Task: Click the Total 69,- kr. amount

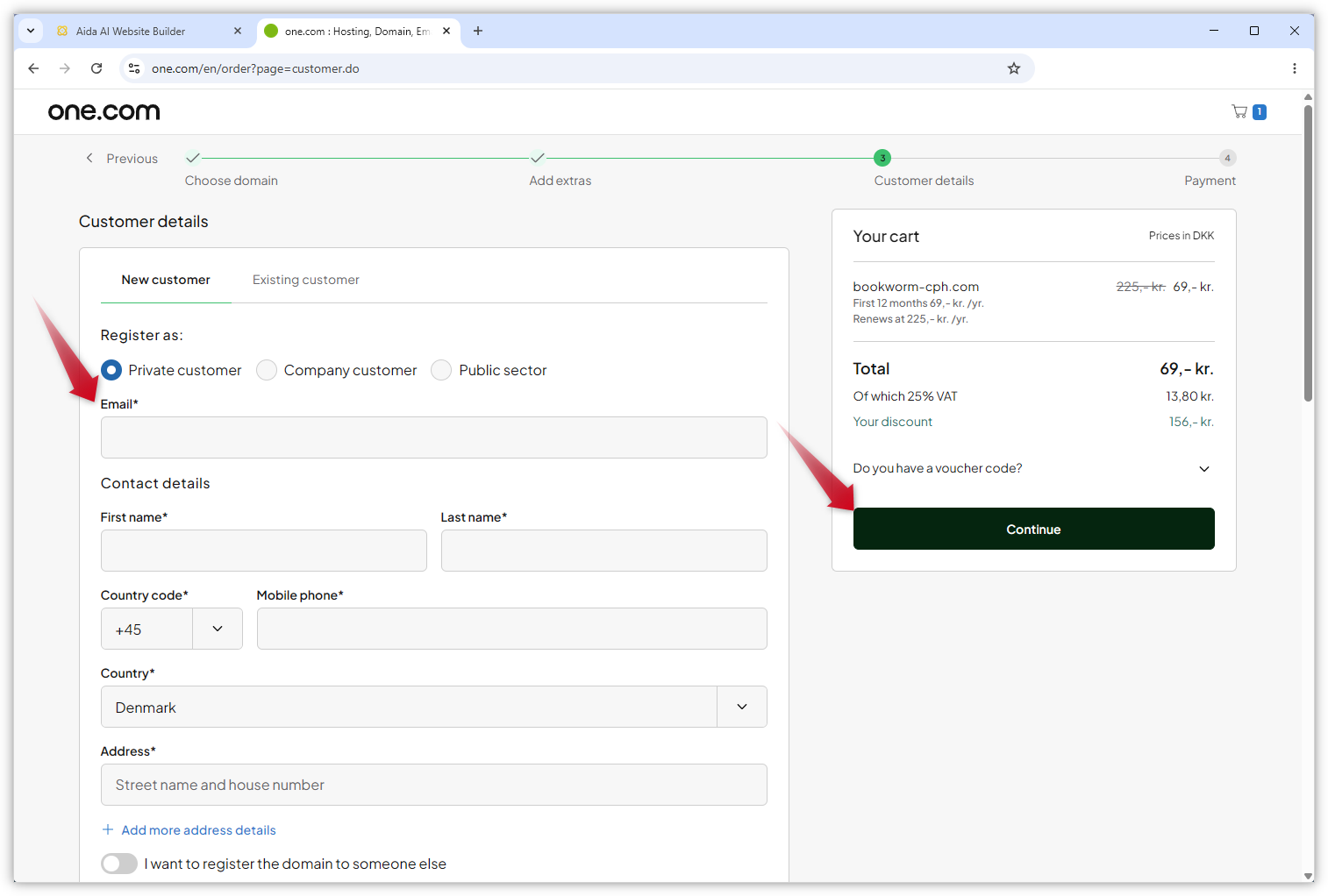Action: point(1187,369)
